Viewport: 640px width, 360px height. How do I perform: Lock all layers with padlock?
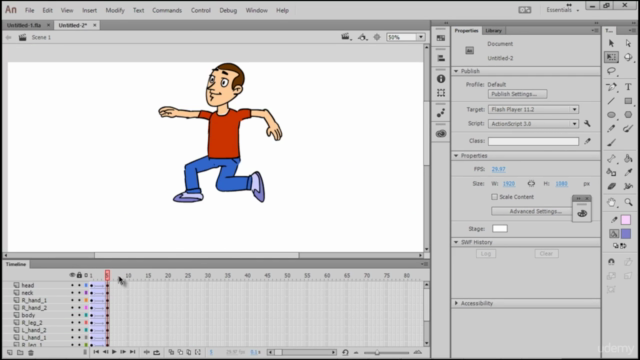pyautogui.click(x=80, y=275)
